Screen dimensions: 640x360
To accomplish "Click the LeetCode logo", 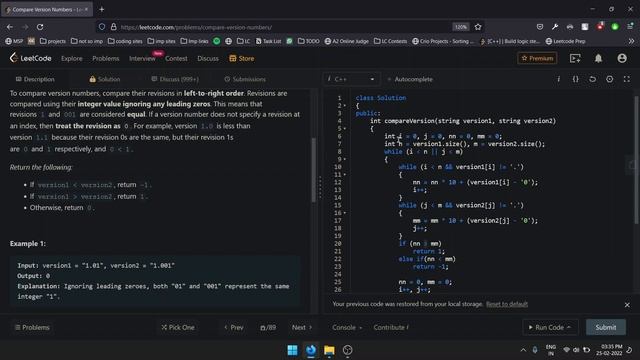I will 31,58.
